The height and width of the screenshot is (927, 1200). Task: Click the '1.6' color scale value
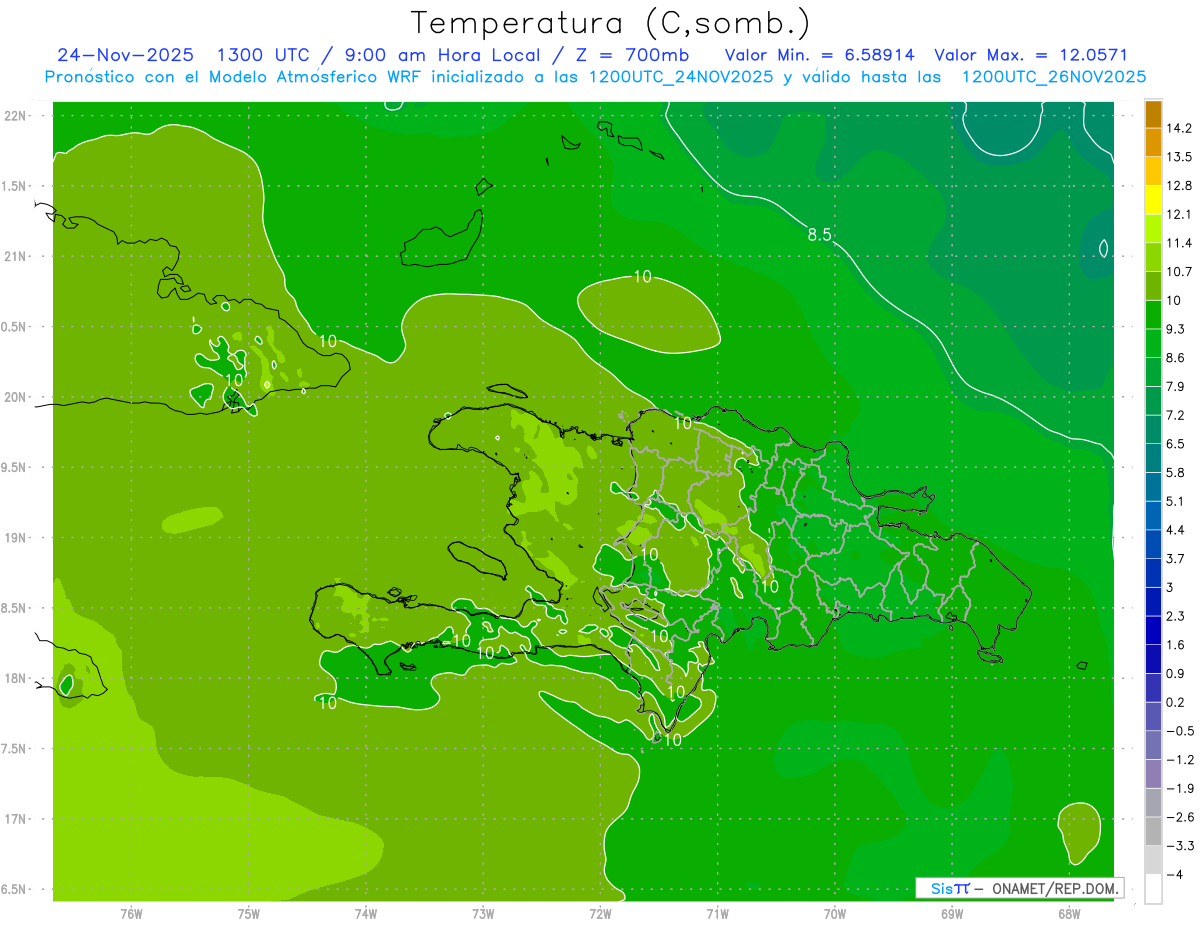tap(1176, 645)
